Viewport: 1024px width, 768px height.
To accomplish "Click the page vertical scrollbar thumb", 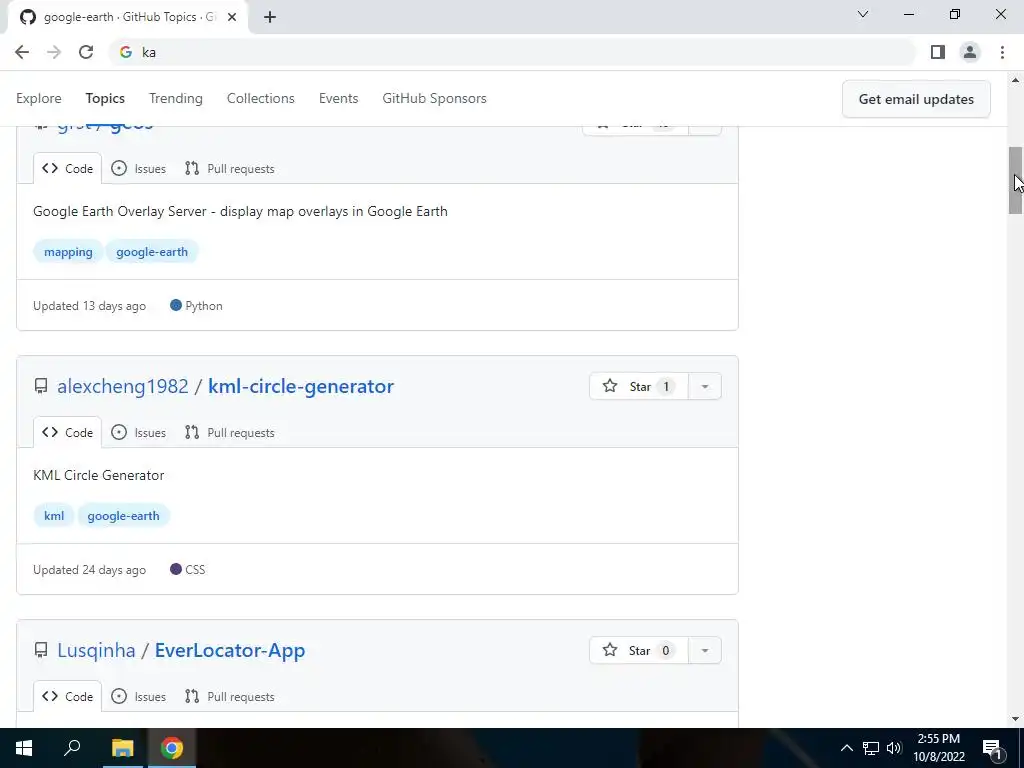I will (1015, 180).
